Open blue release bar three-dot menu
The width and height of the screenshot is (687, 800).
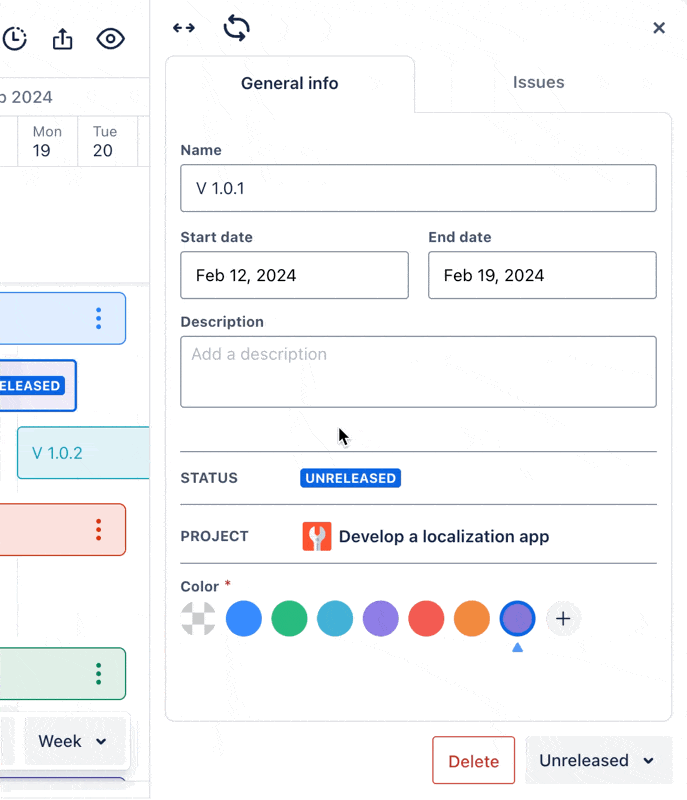click(98, 318)
